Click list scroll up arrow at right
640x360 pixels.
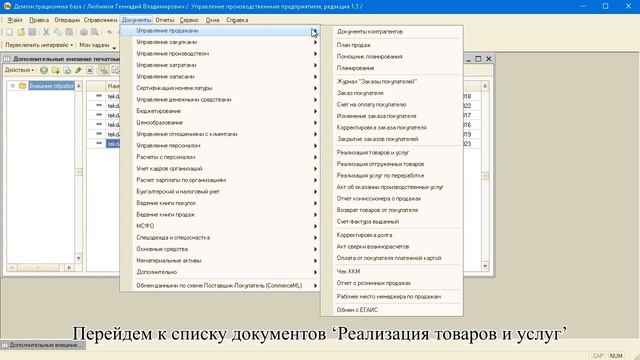(x=485, y=86)
